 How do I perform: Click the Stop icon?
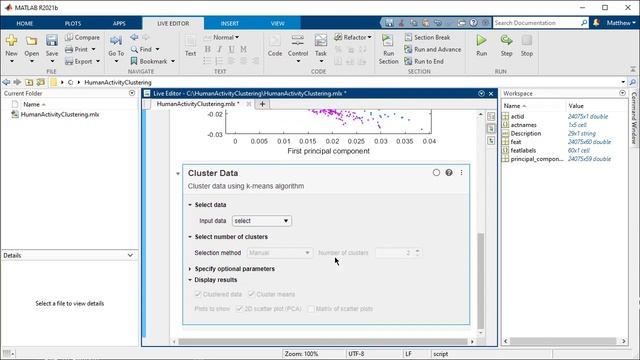527,40
